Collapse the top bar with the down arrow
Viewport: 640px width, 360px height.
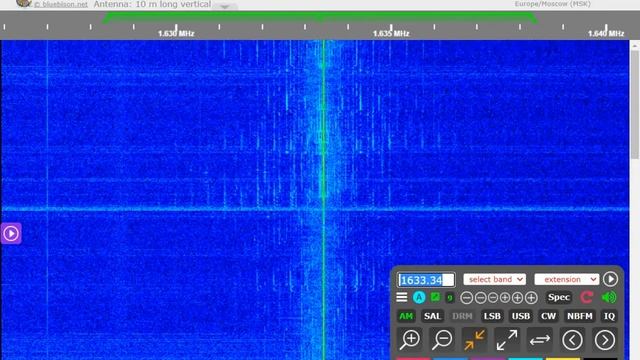coord(224,6)
